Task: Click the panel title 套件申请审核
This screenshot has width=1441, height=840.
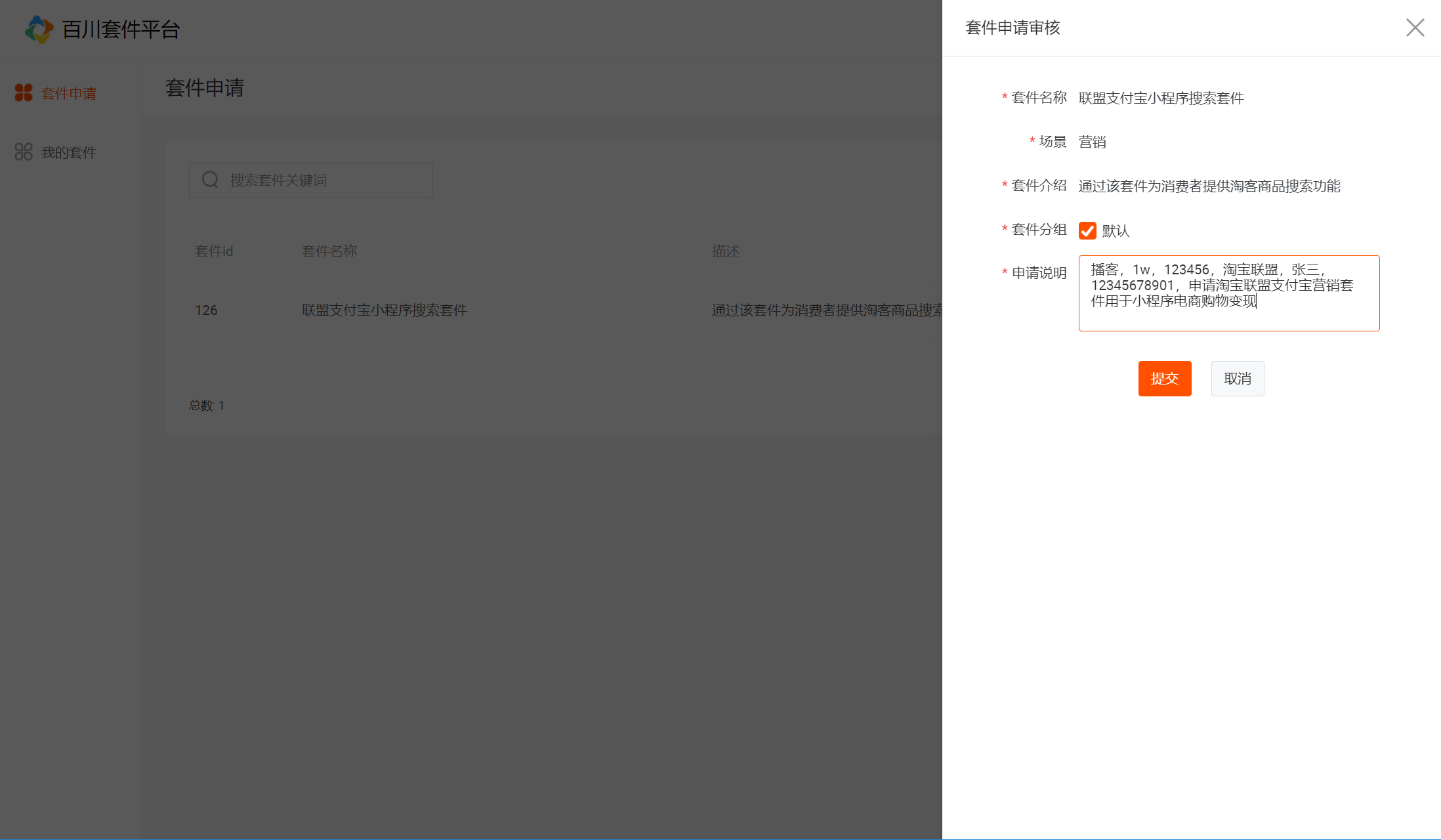Action: 1013,28
